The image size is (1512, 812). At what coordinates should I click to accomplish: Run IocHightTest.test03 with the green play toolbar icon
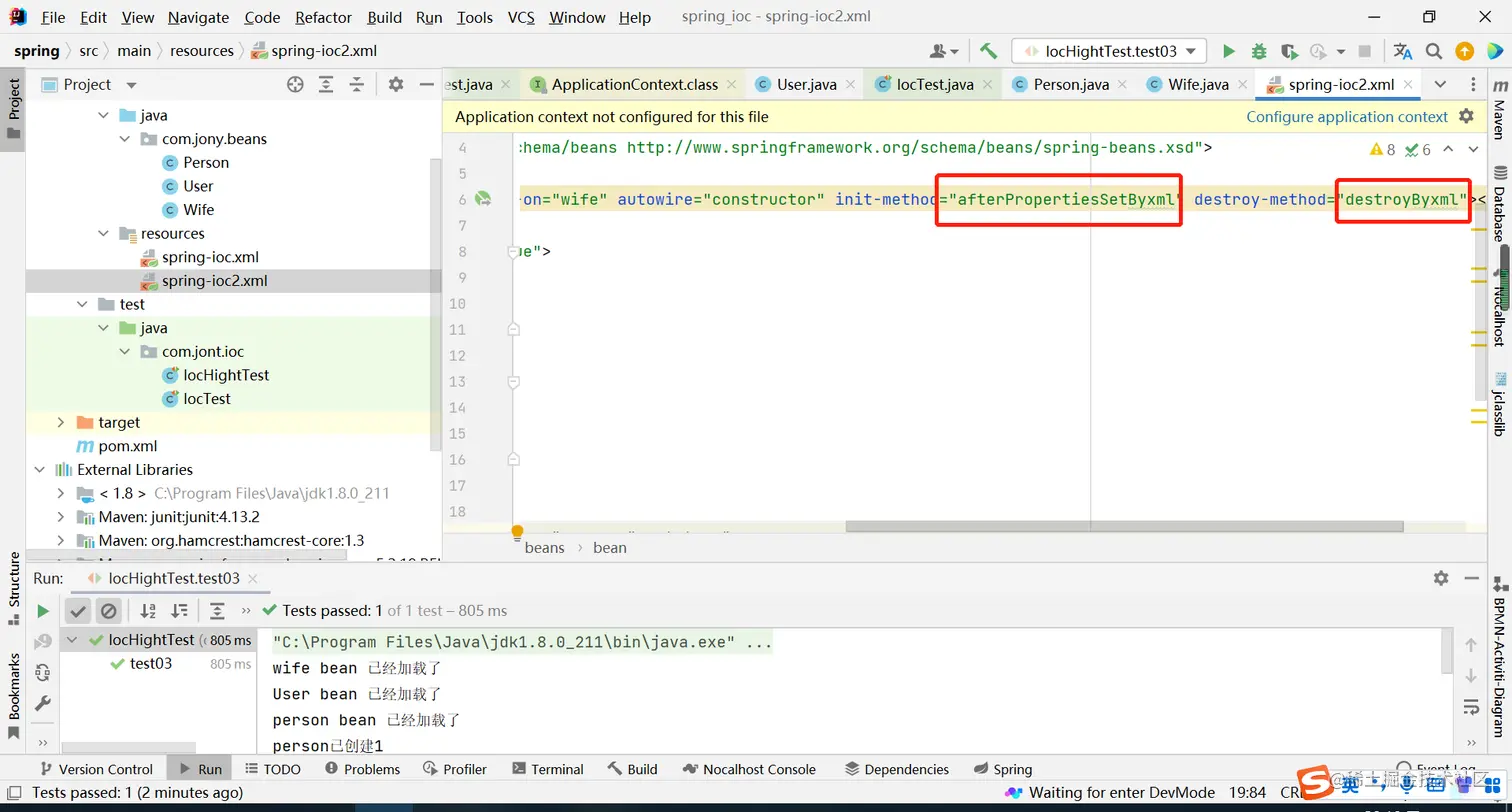[x=1229, y=51]
